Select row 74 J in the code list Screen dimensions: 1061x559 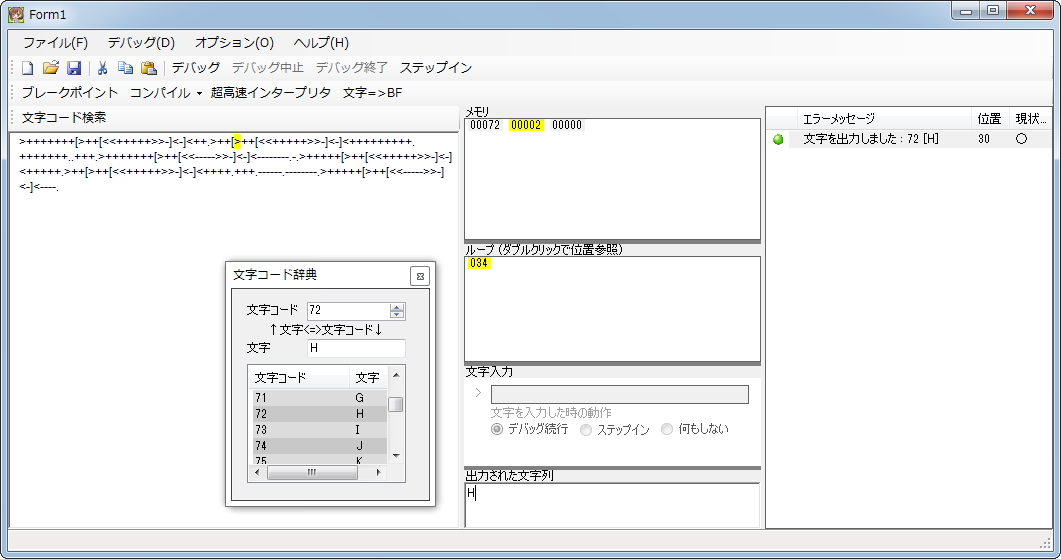click(319, 446)
